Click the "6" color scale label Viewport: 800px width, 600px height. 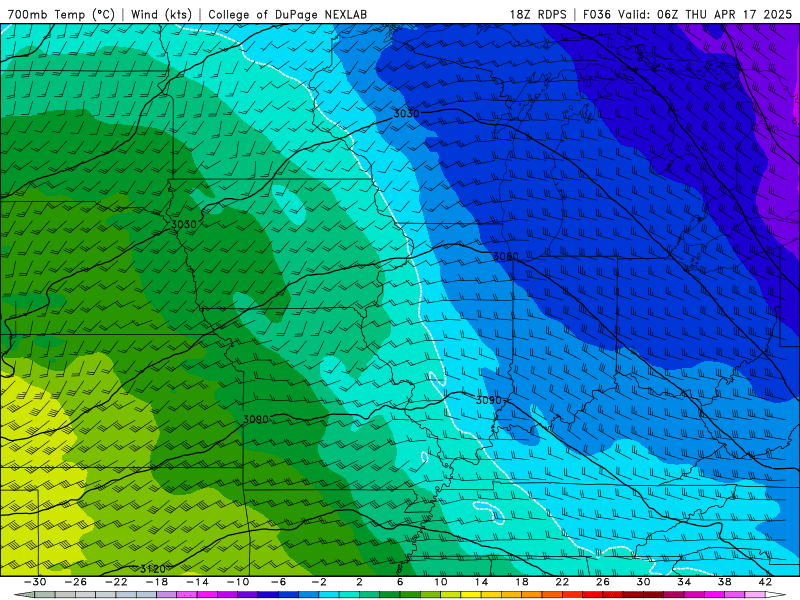(x=400, y=582)
